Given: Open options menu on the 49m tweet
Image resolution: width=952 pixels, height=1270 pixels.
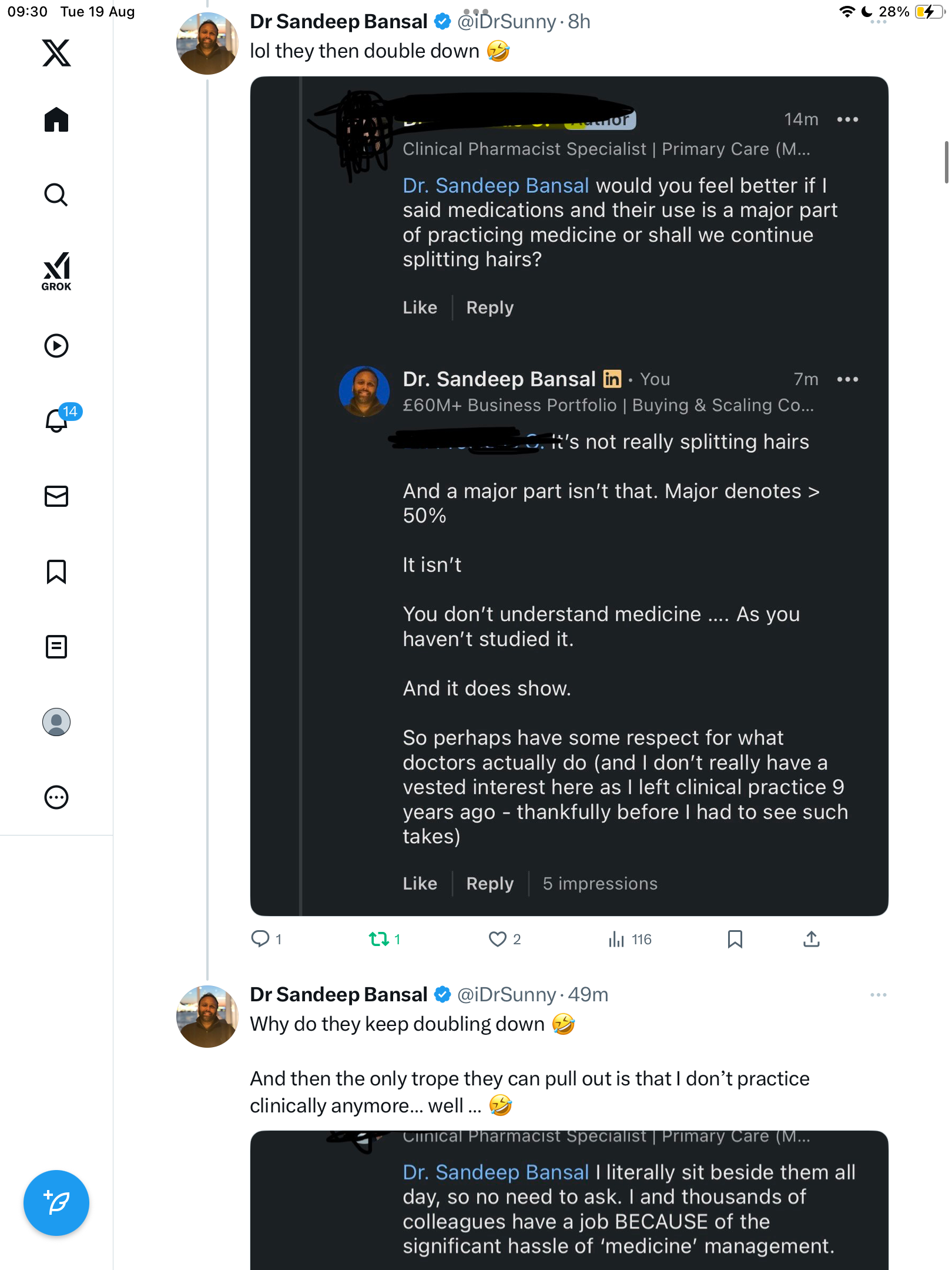Looking at the screenshot, I should [x=878, y=995].
